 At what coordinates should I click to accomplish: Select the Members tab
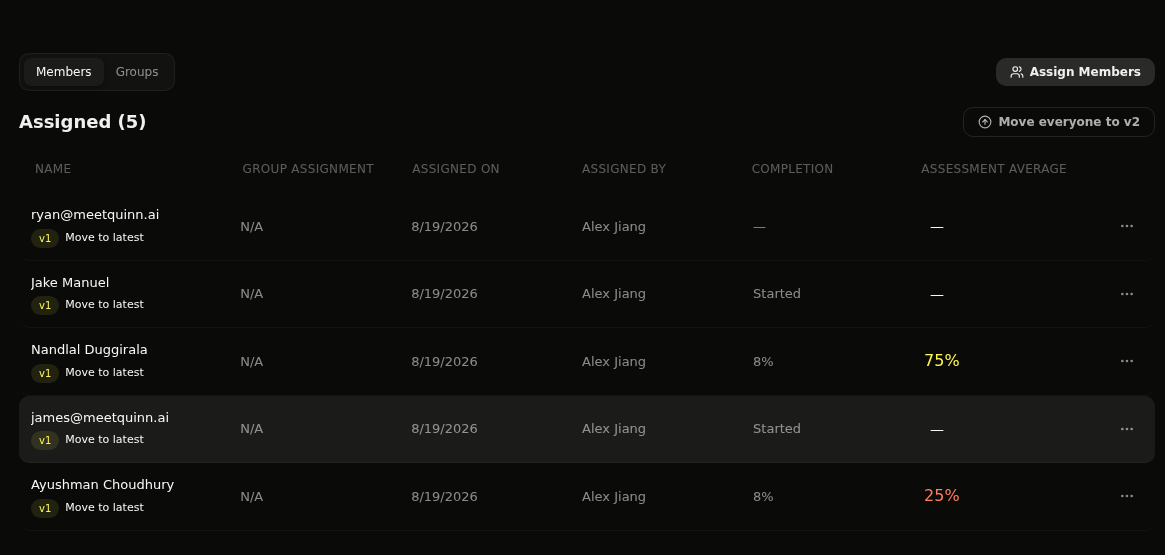coord(64,72)
